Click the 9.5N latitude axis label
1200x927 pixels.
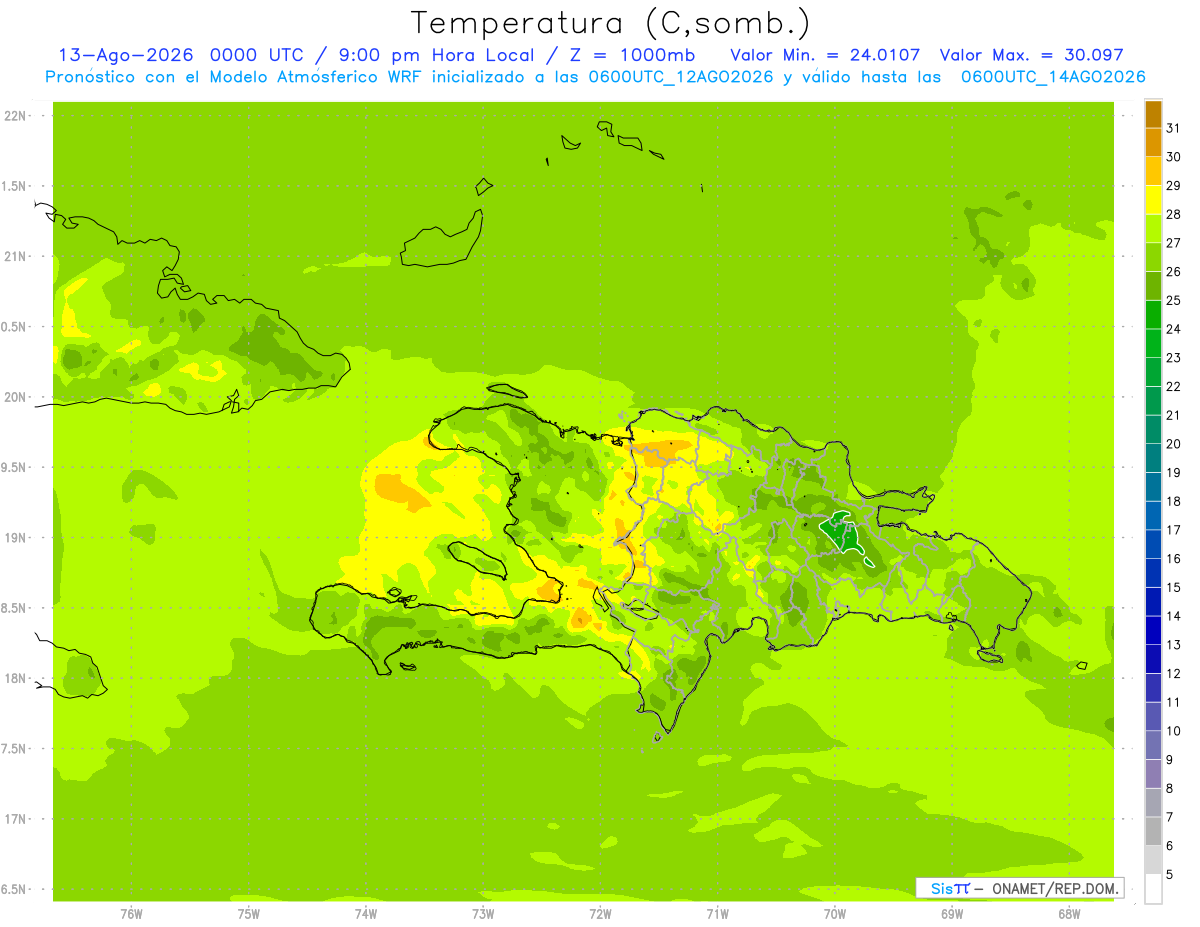click(15, 467)
